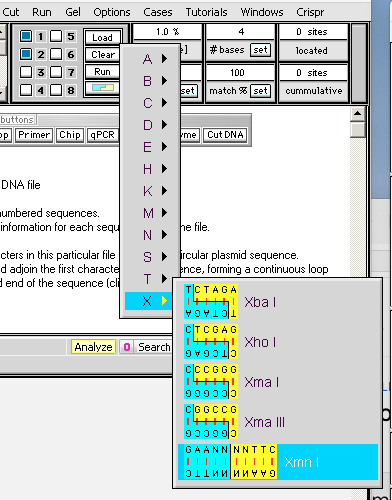The width and height of the screenshot is (392, 500).
Task: Select the Xma III CGGCCG sequence icon
Action: point(211,421)
